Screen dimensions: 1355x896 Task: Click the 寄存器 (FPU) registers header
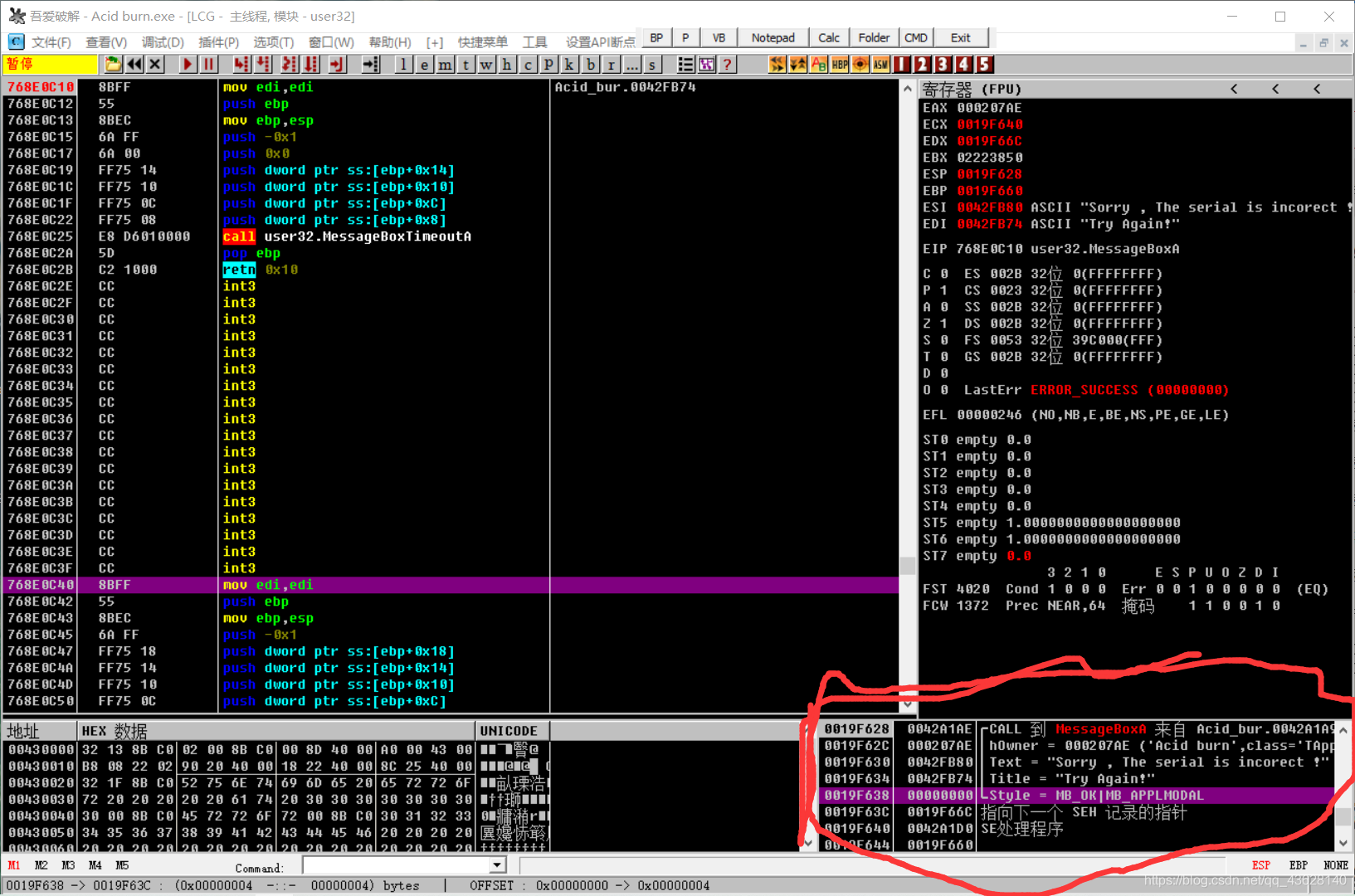click(x=972, y=89)
